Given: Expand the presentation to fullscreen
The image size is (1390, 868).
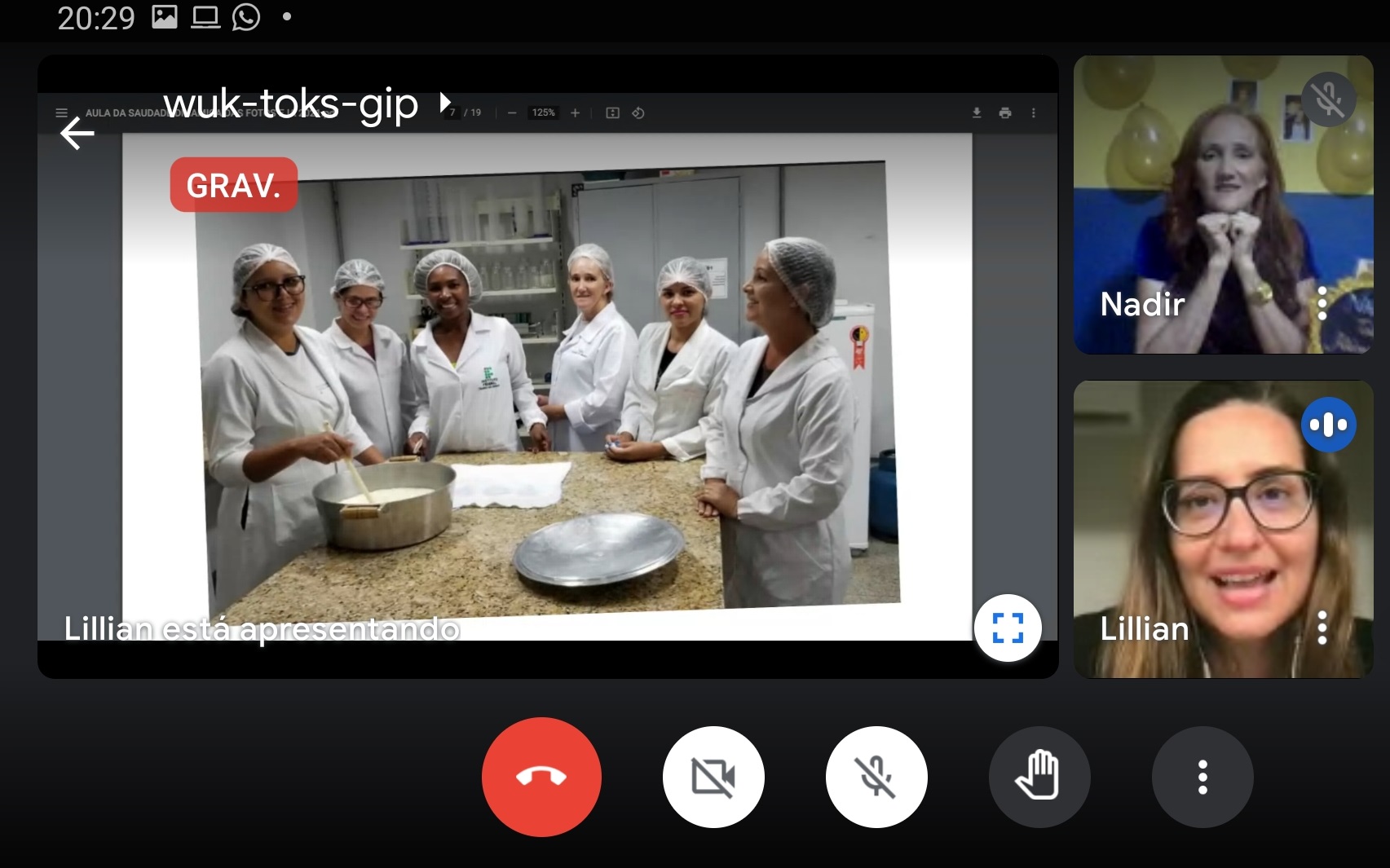Looking at the screenshot, I should pos(1008,628).
